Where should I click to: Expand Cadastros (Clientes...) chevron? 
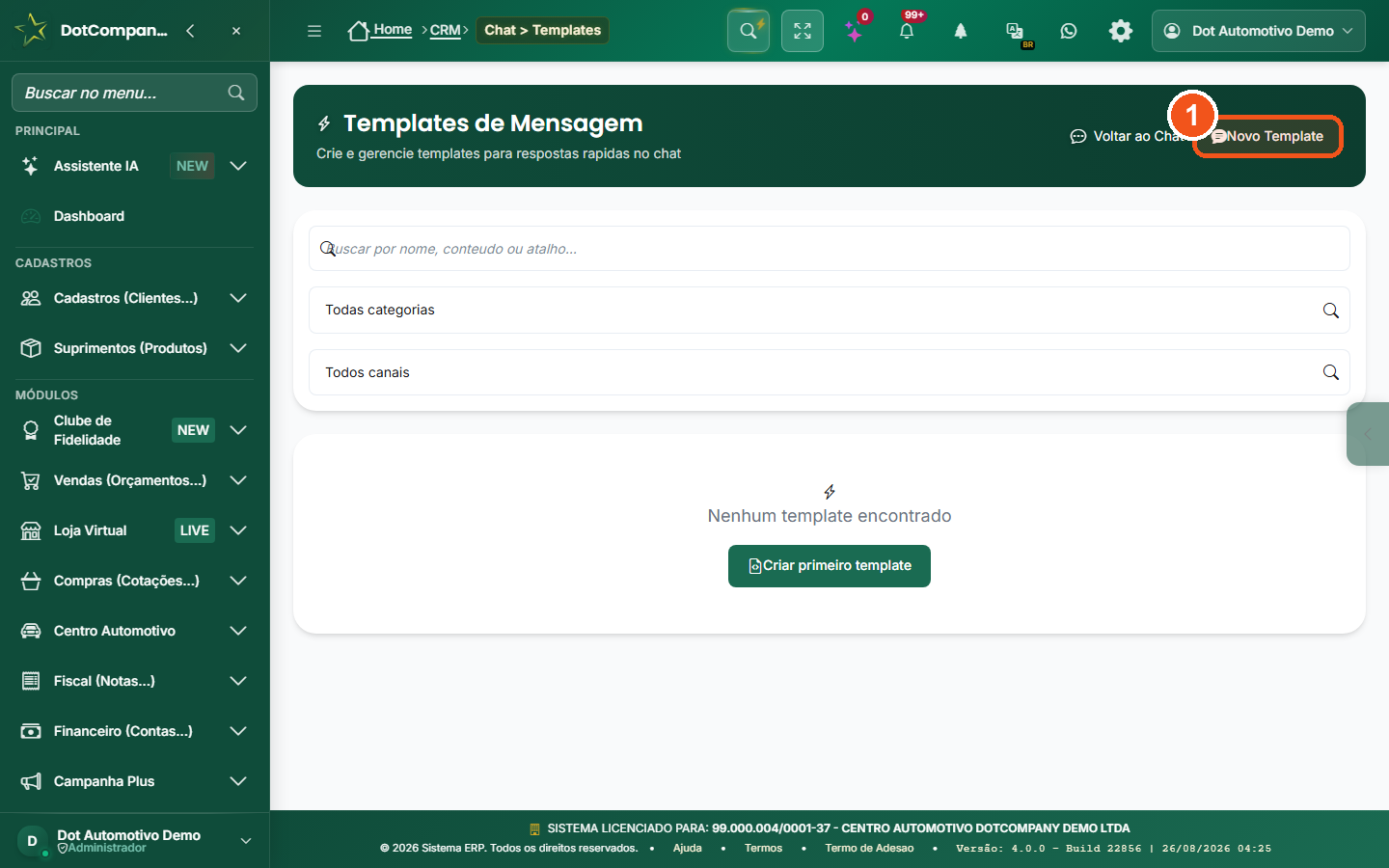click(238, 298)
